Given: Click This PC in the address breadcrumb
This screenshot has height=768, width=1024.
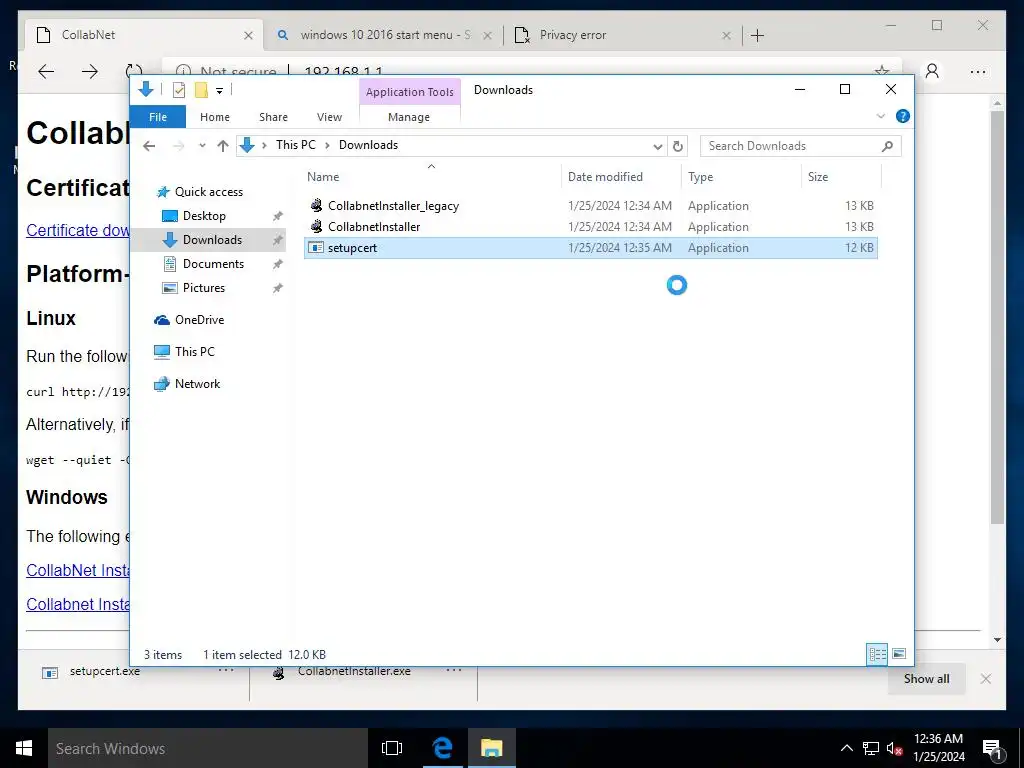Looking at the screenshot, I should click(295, 145).
